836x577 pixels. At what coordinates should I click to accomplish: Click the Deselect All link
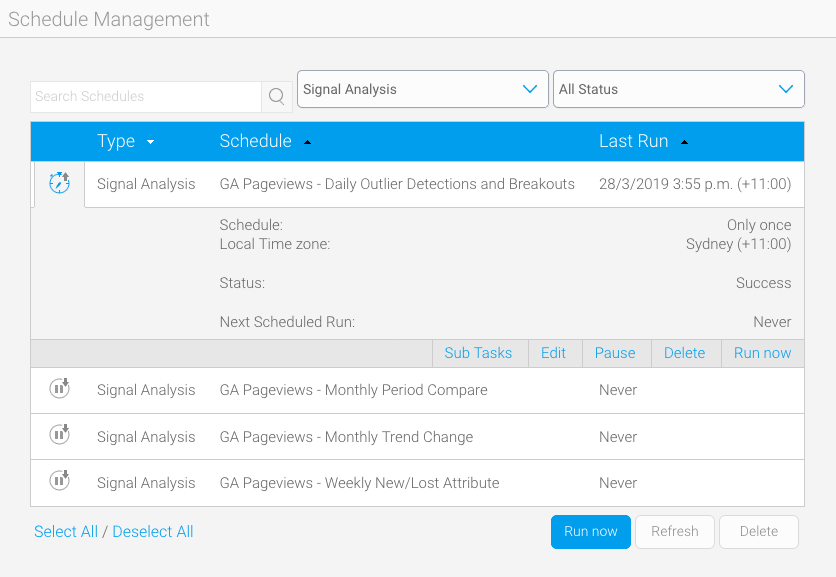[152, 531]
